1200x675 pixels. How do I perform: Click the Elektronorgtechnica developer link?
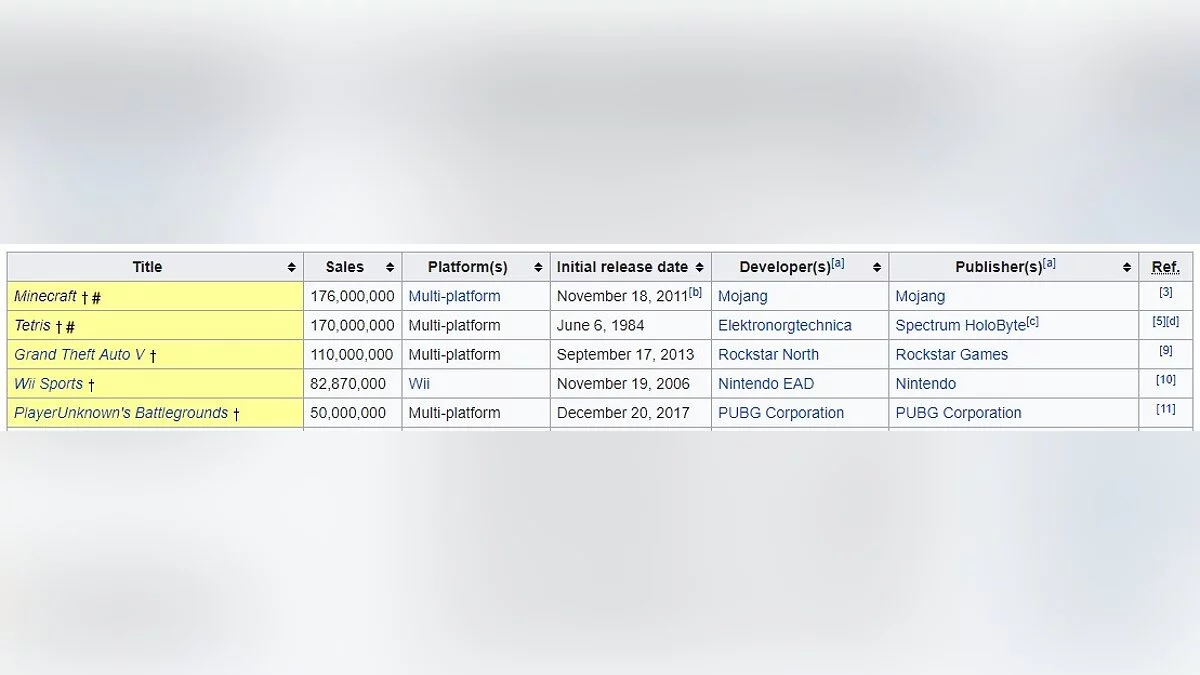click(x=785, y=325)
